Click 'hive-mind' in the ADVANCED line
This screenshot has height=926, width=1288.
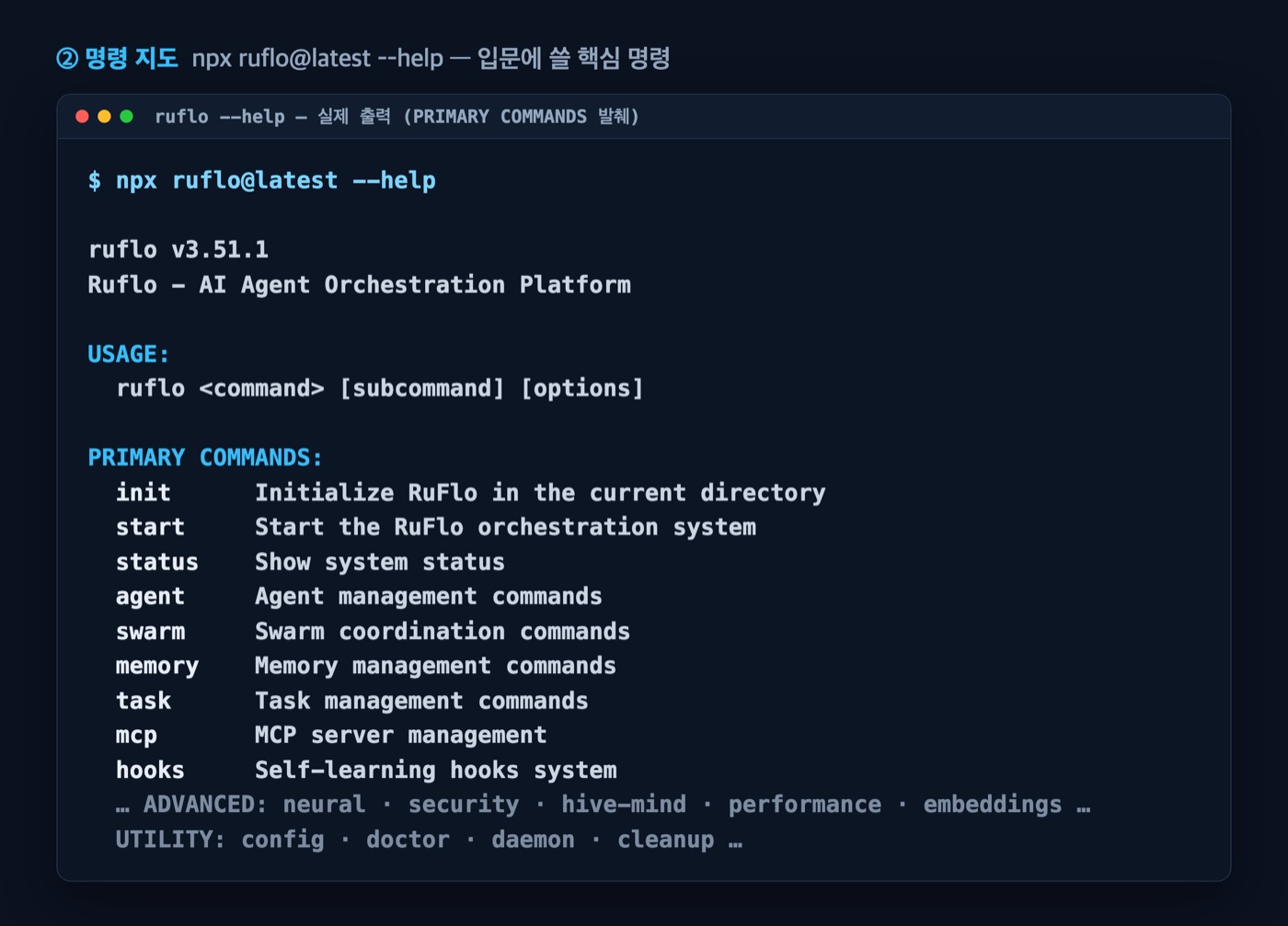pos(624,805)
